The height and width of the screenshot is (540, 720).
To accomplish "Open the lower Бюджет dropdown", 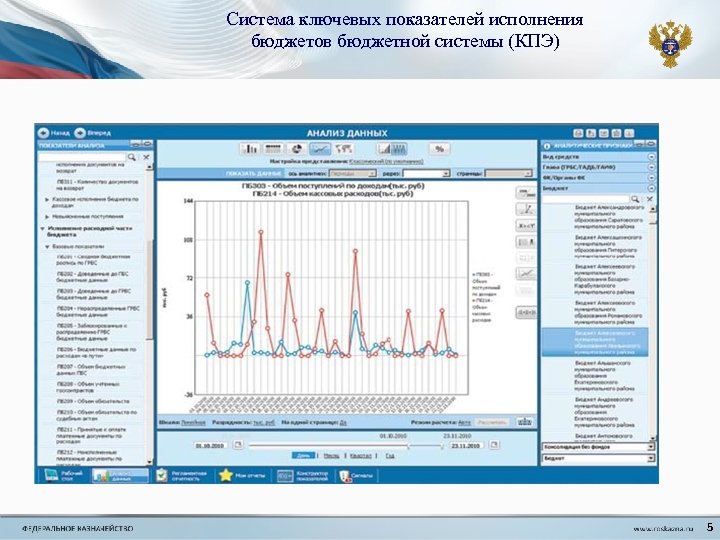I will 598,458.
